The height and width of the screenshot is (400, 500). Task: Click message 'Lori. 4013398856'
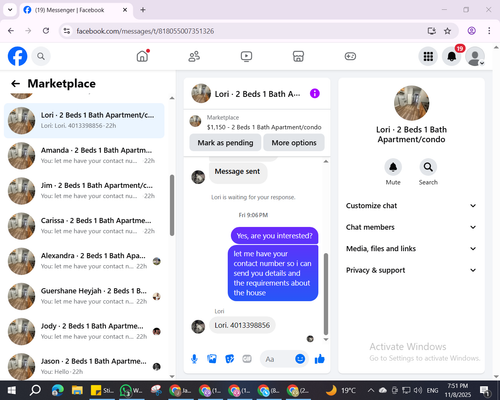pyautogui.click(x=242, y=325)
